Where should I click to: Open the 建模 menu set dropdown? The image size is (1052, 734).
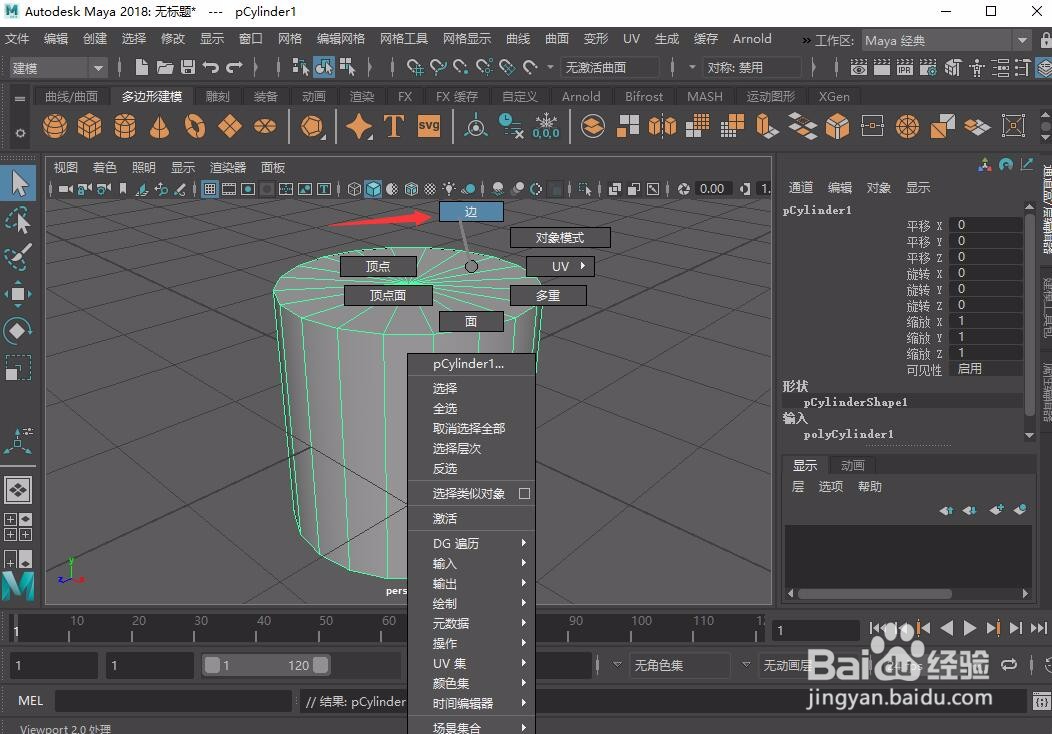pos(59,68)
